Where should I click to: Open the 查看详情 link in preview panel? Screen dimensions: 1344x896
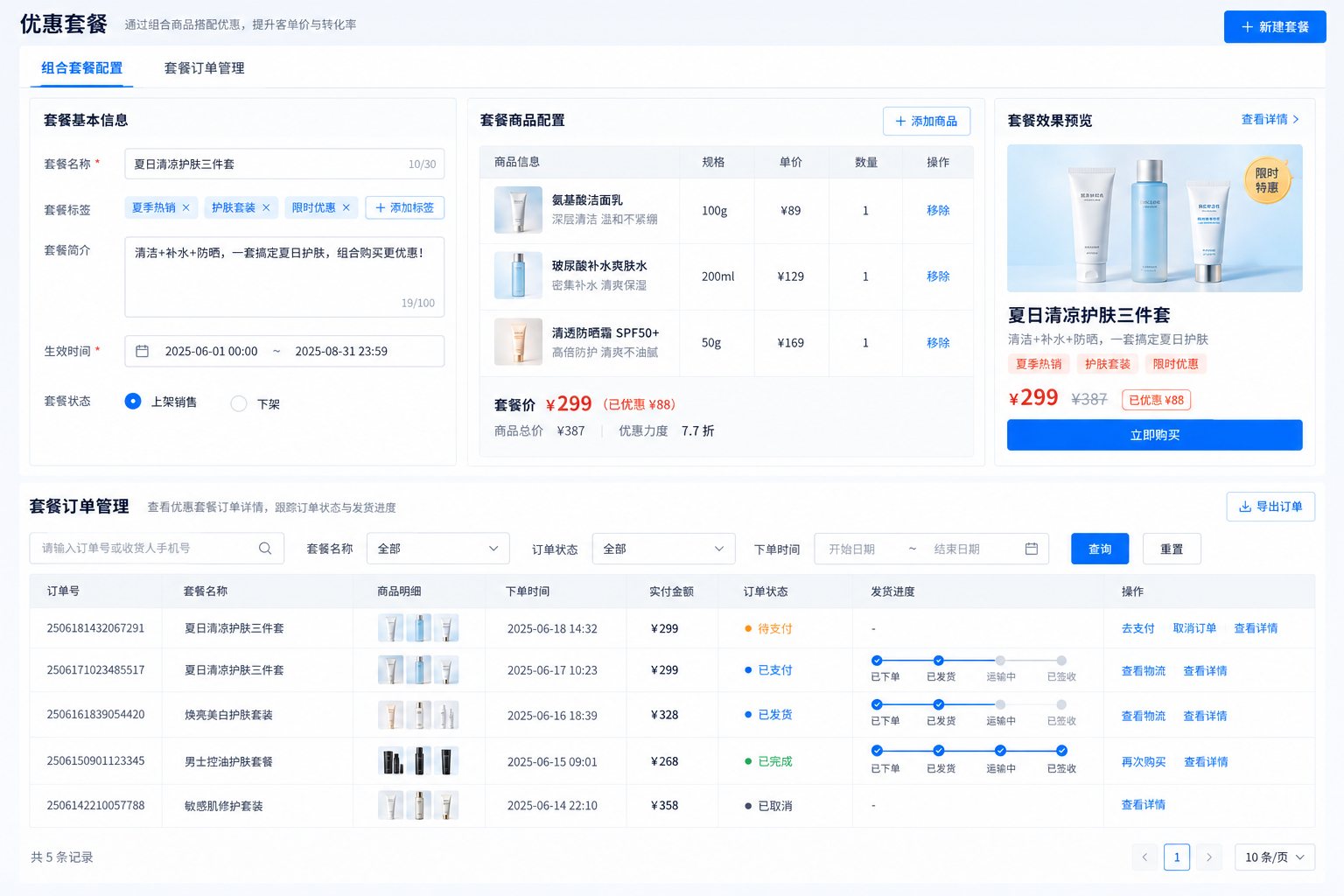pos(1270,119)
